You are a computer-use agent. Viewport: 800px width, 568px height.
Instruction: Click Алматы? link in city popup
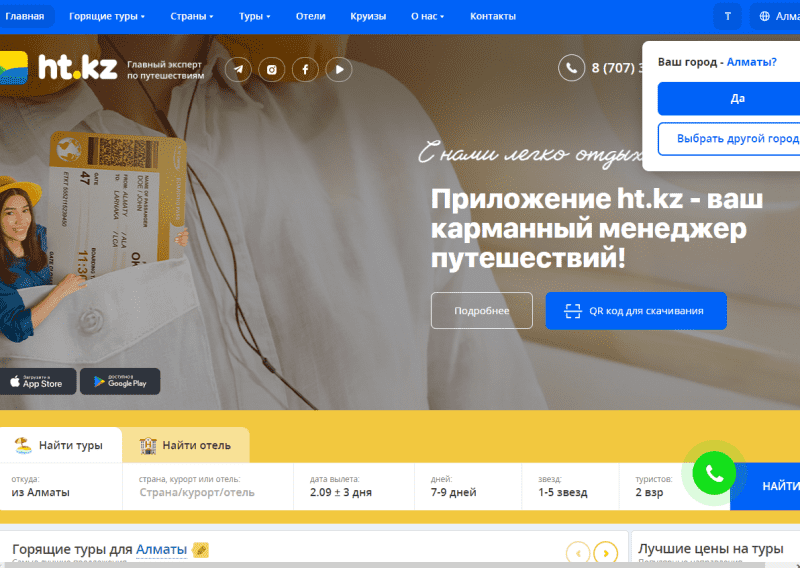pyautogui.click(x=751, y=62)
